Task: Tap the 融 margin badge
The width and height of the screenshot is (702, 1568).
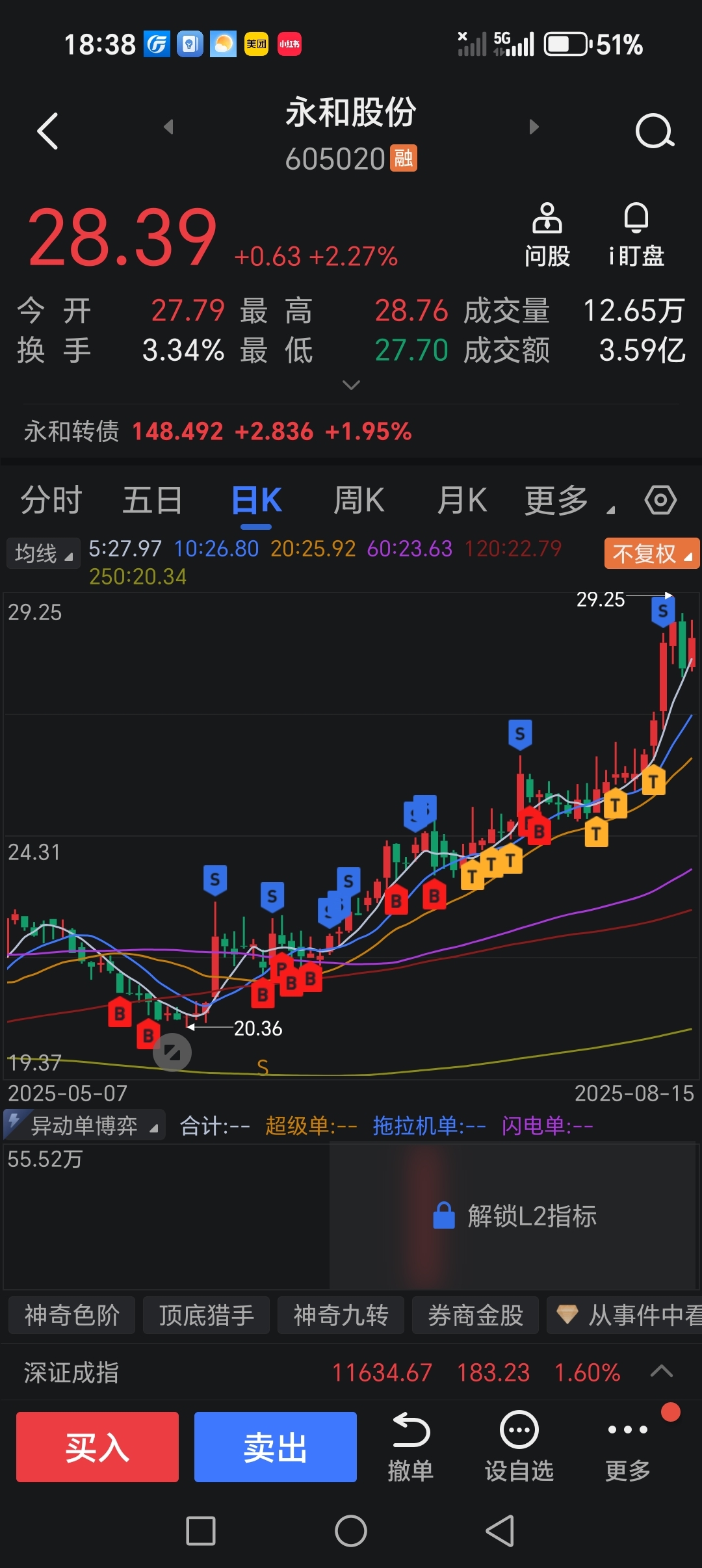Action: pos(404,158)
